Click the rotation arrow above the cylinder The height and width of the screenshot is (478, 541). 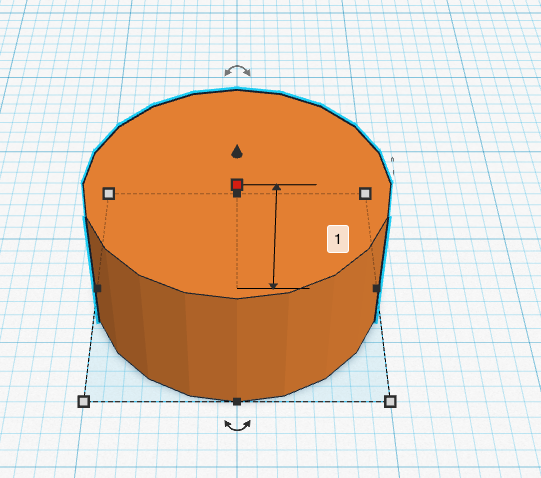click(237, 70)
